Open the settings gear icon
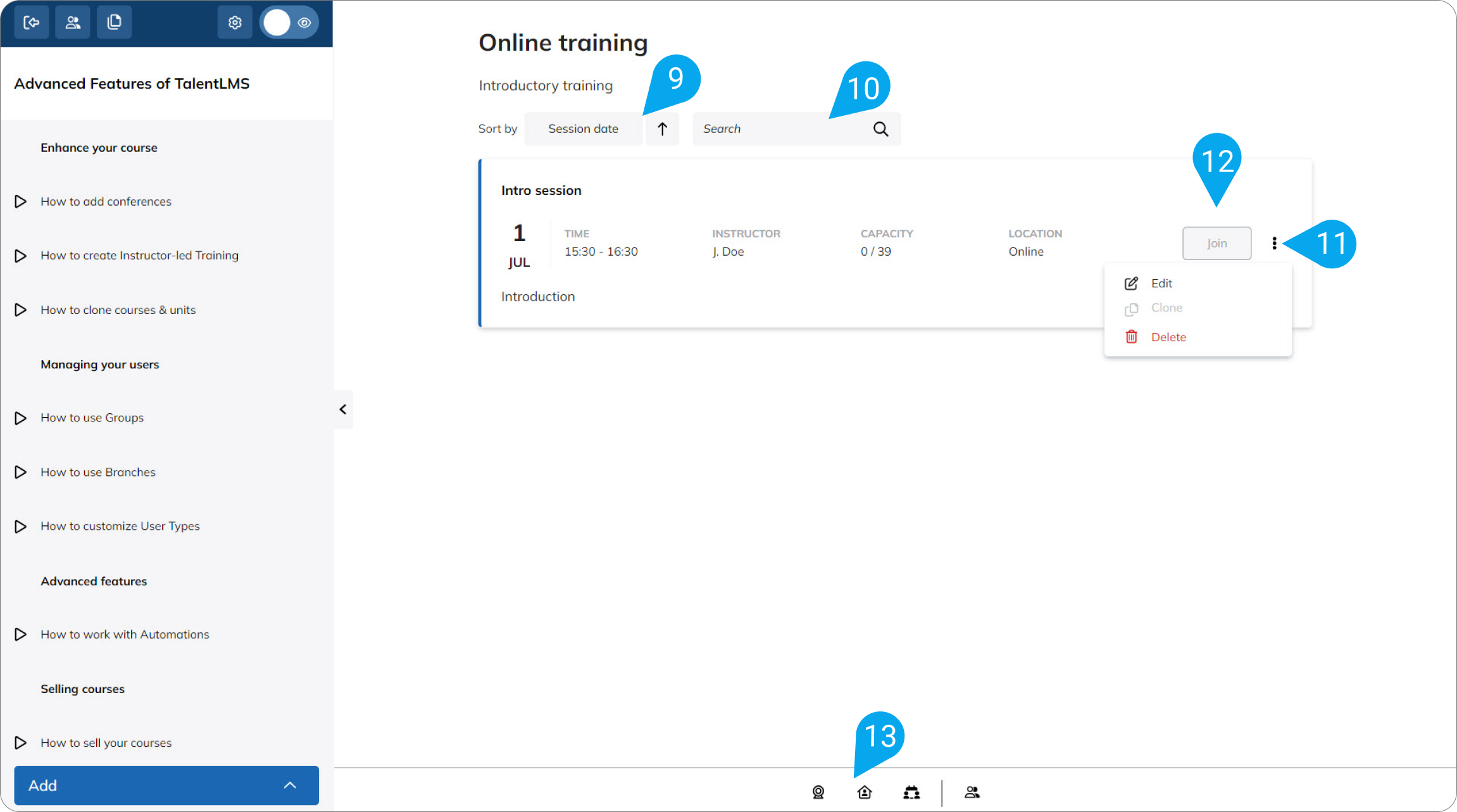1457x812 pixels. click(235, 22)
